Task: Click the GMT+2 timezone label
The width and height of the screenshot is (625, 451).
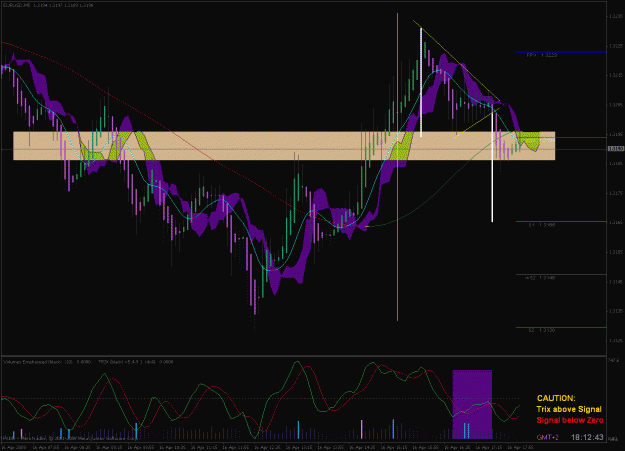Action: point(547,437)
